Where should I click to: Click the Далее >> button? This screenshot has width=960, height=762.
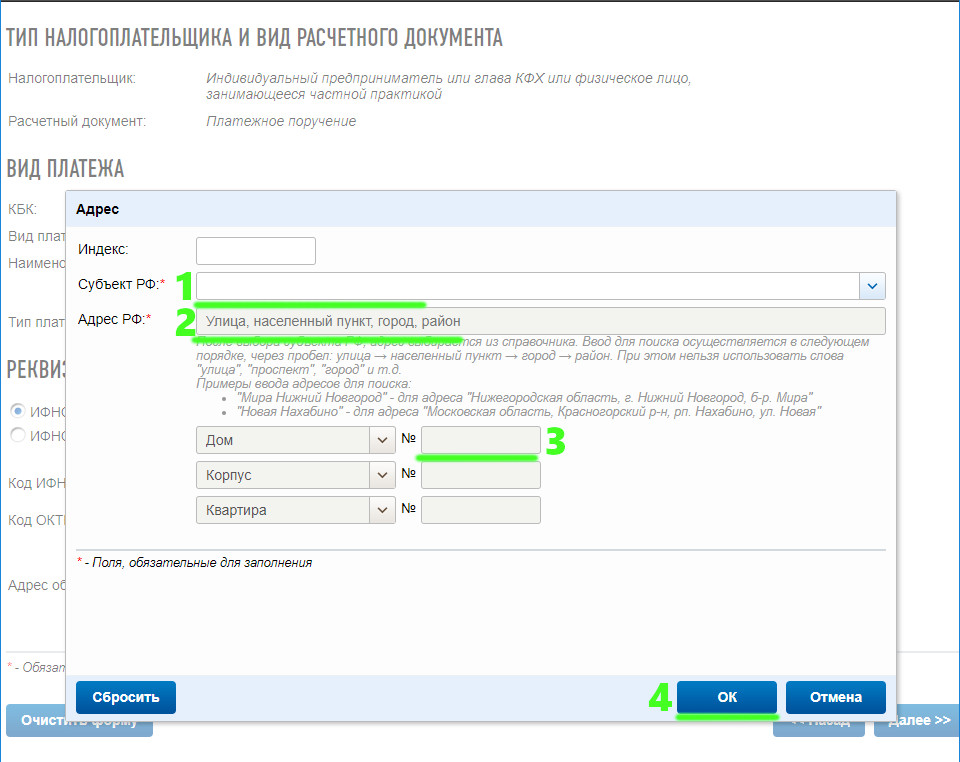916,721
